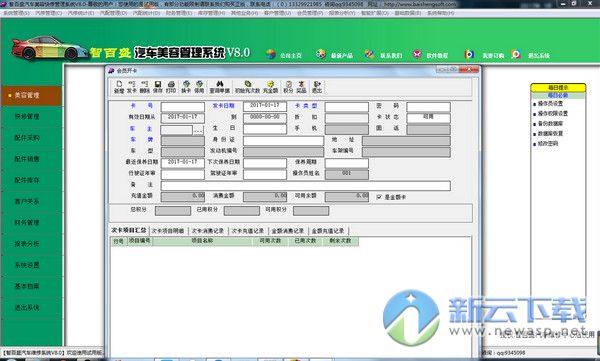Select 美容管理 in left sidebar
This screenshot has width=600, height=361.
click(x=31, y=95)
